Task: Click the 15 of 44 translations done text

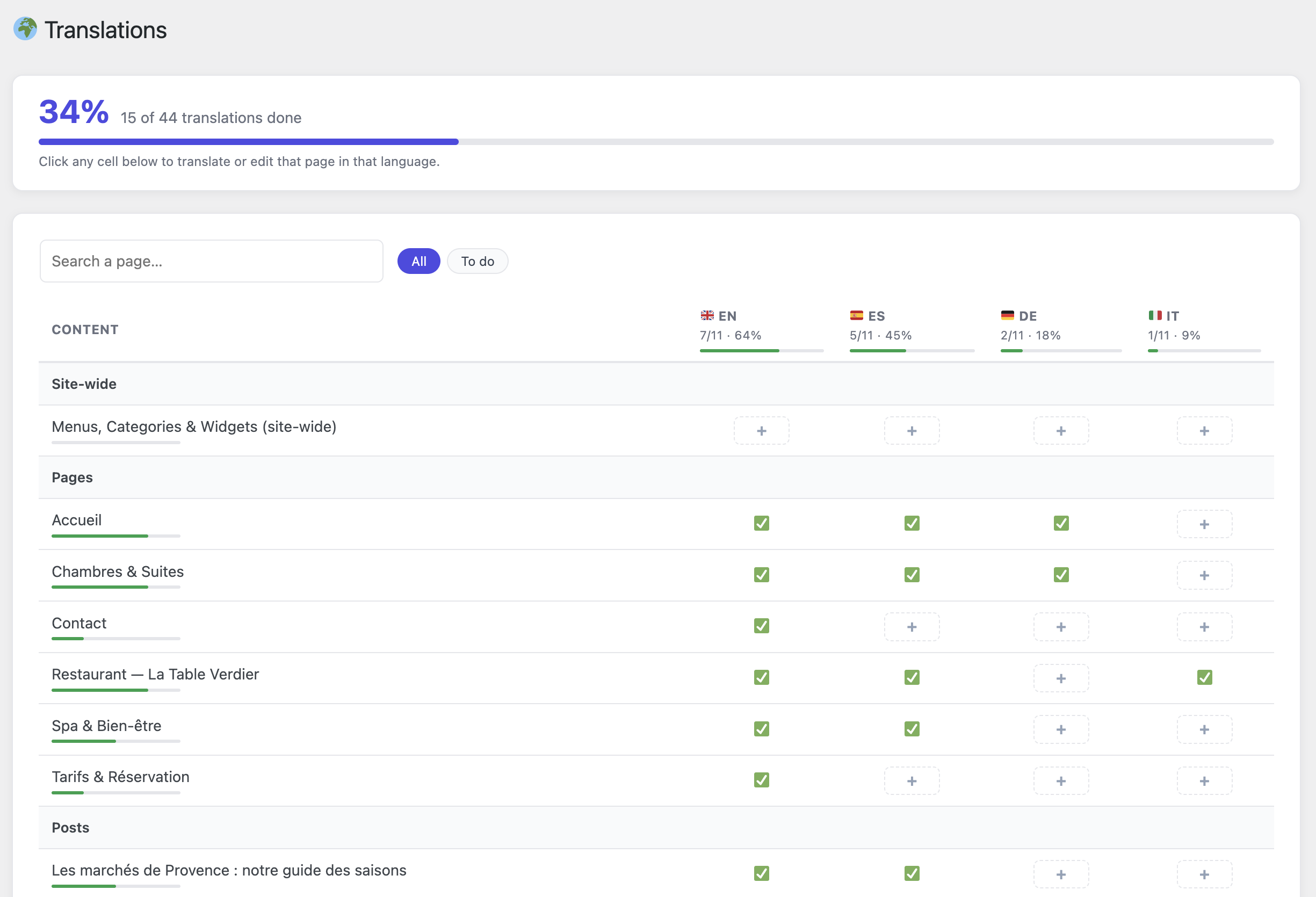Action: point(211,118)
